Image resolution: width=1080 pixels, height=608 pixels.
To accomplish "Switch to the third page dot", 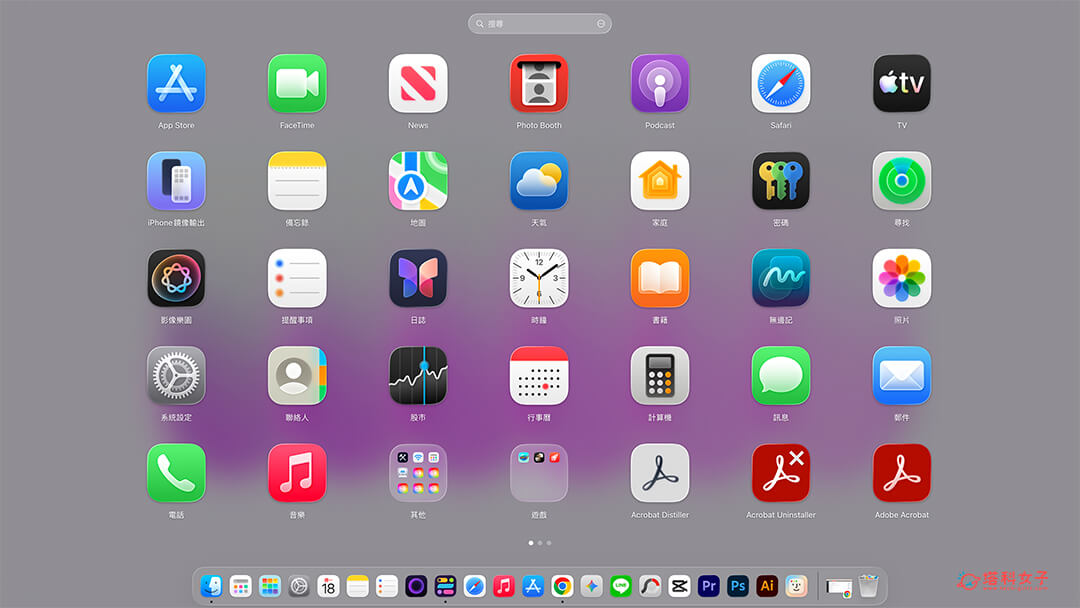I will [549, 543].
